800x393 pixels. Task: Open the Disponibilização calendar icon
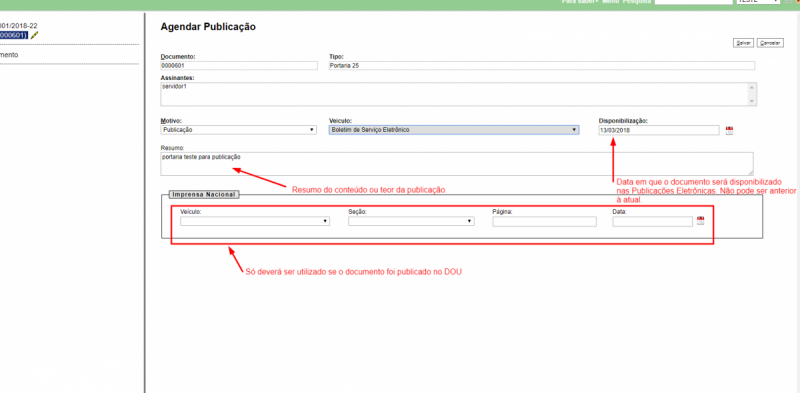tap(729, 131)
